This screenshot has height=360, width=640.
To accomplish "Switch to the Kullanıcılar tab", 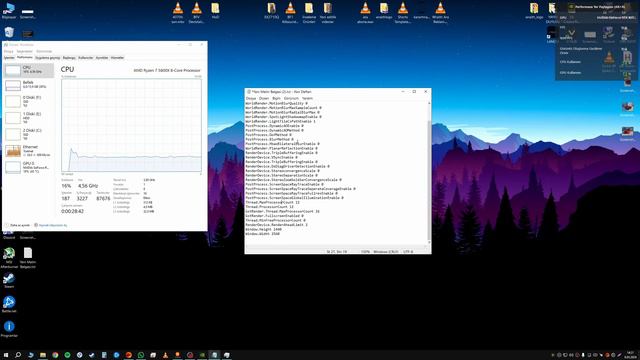I will click(86, 58).
